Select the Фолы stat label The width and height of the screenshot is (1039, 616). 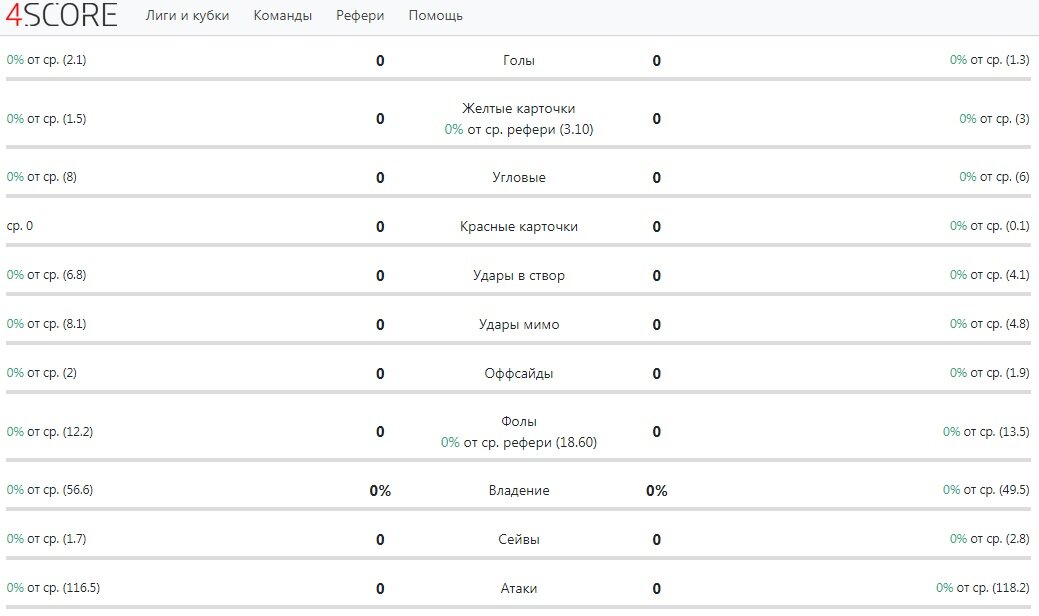(519, 421)
